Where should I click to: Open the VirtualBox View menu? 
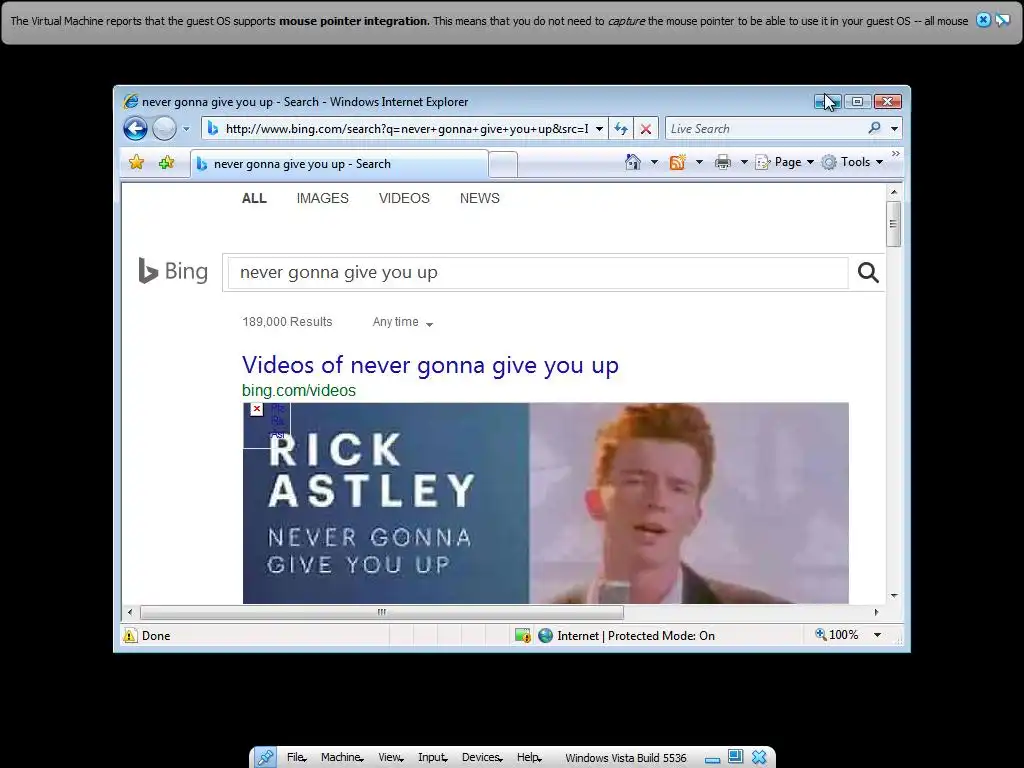pyautogui.click(x=391, y=758)
